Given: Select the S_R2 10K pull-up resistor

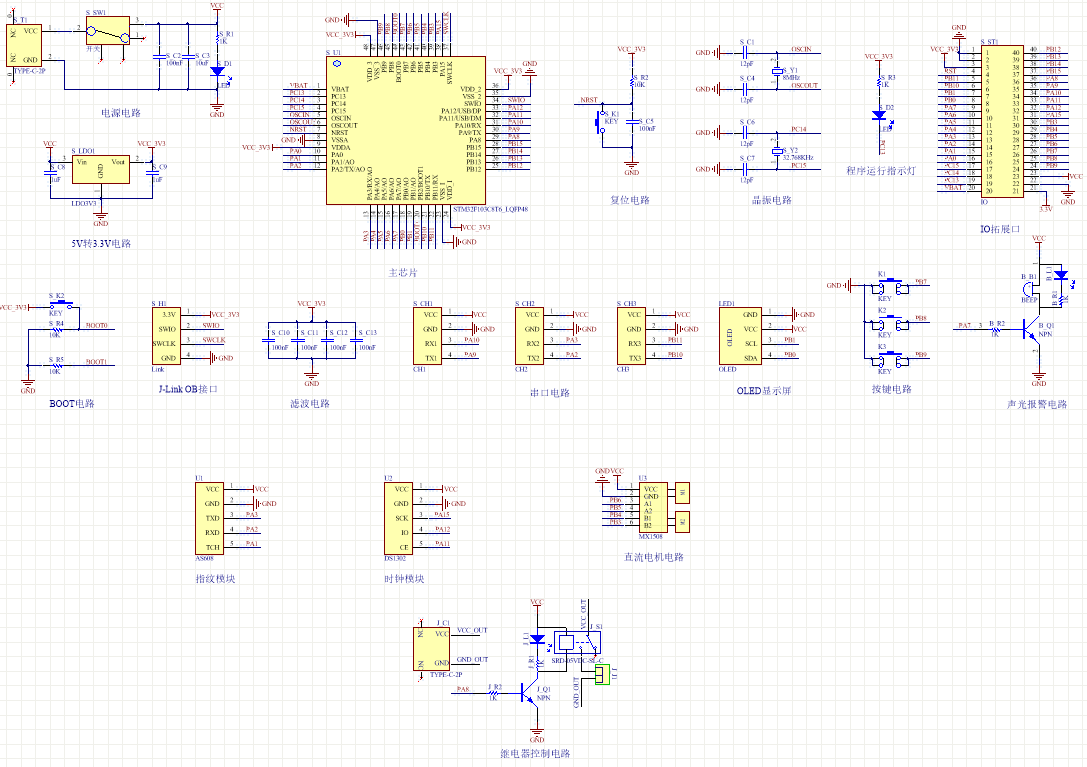Looking at the screenshot, I should [x=632, y=81].
